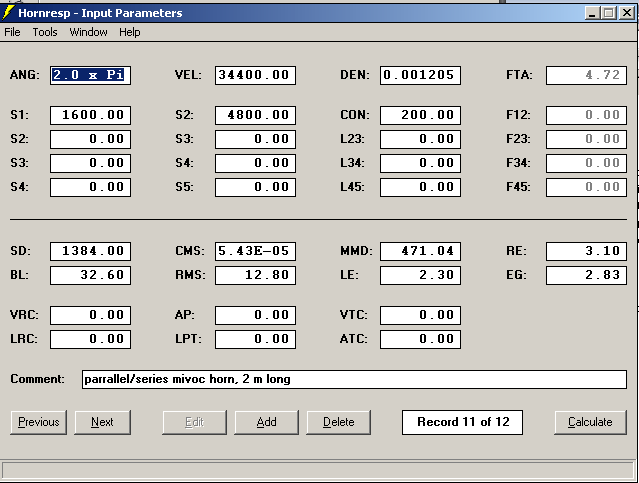Open the Help menu

click(130, 32)
